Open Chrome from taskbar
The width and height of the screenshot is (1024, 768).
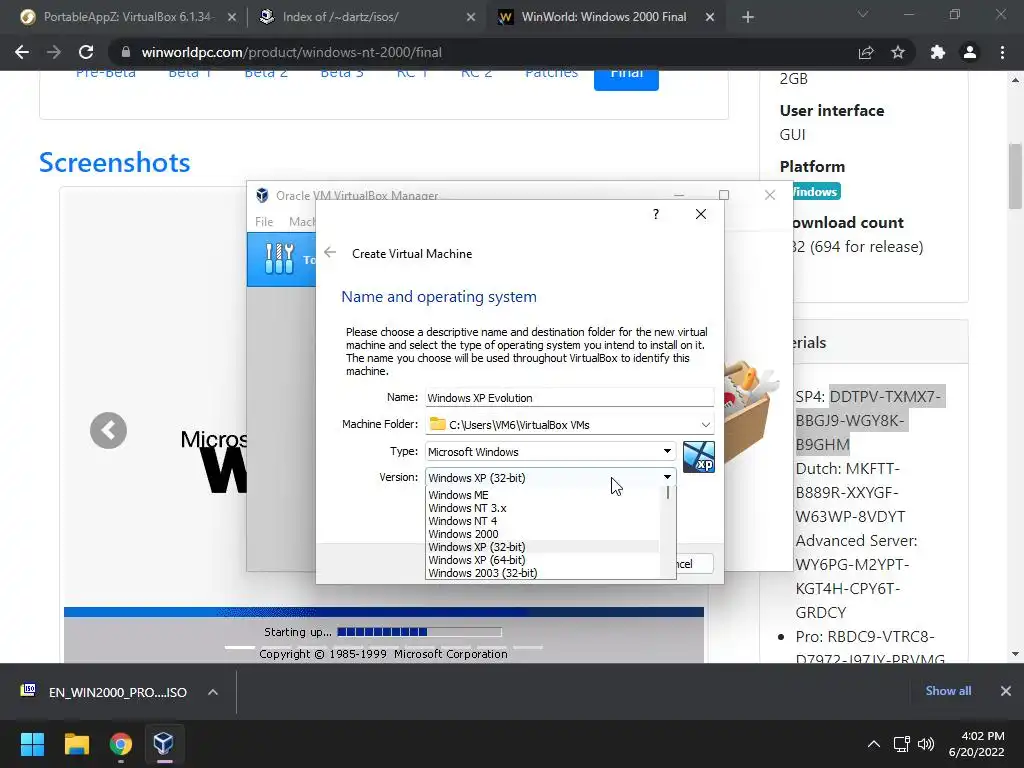click(x=121, y=744)
